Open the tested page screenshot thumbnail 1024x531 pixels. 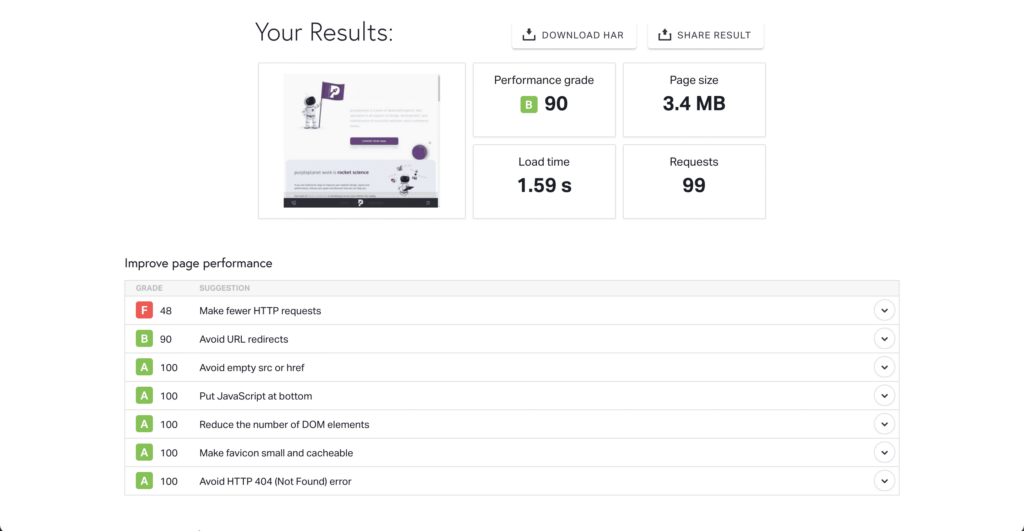coord(361,141)
